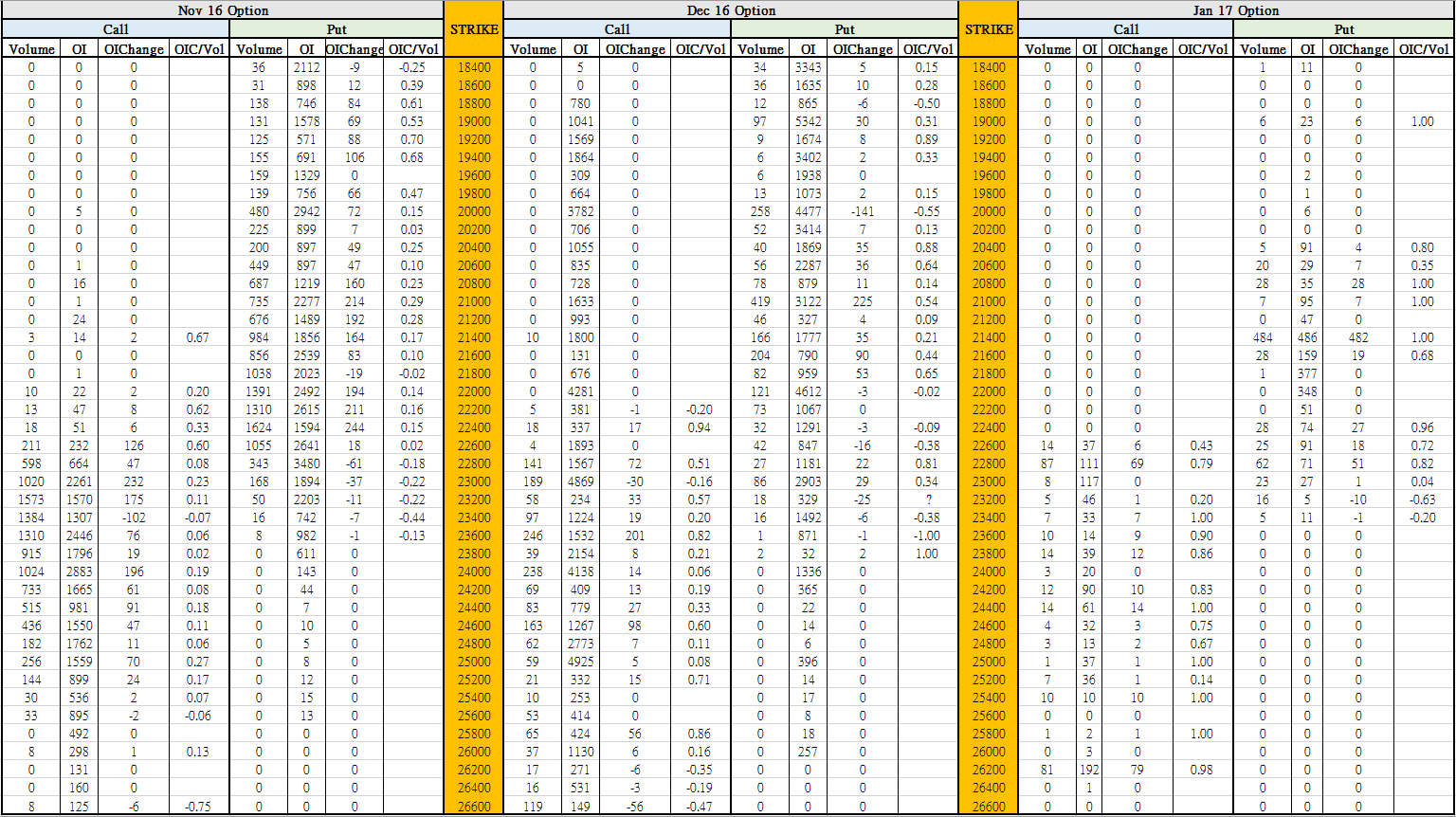The image size is (1456, 817).
Task: Select the Put header under Jan 17 Option
Action: pos(1343,29)
